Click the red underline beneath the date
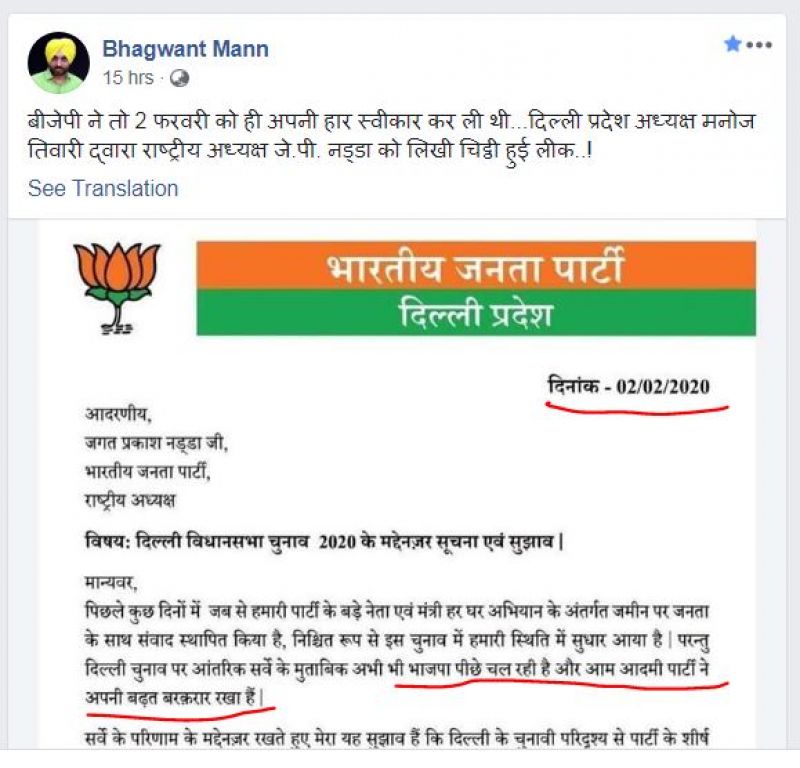Image resolution: width=800 pixels, height=768 pixels. click(x=637, y=408)
